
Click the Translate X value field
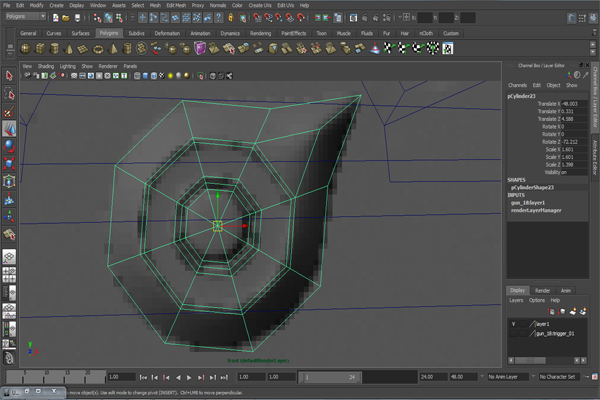(x=574, y=104)
